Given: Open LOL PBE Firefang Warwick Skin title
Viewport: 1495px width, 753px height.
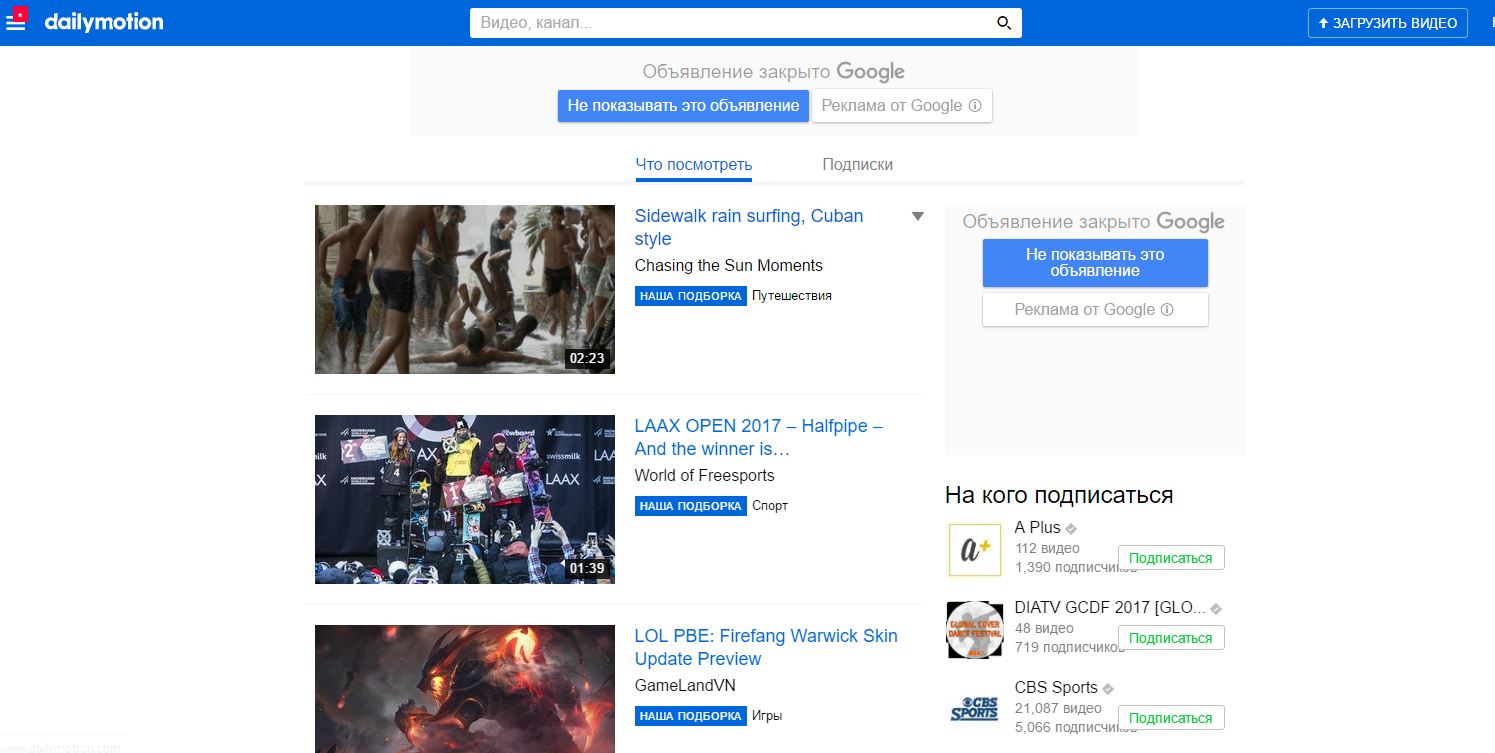Looking at the screenshot, I should [766, 648].
